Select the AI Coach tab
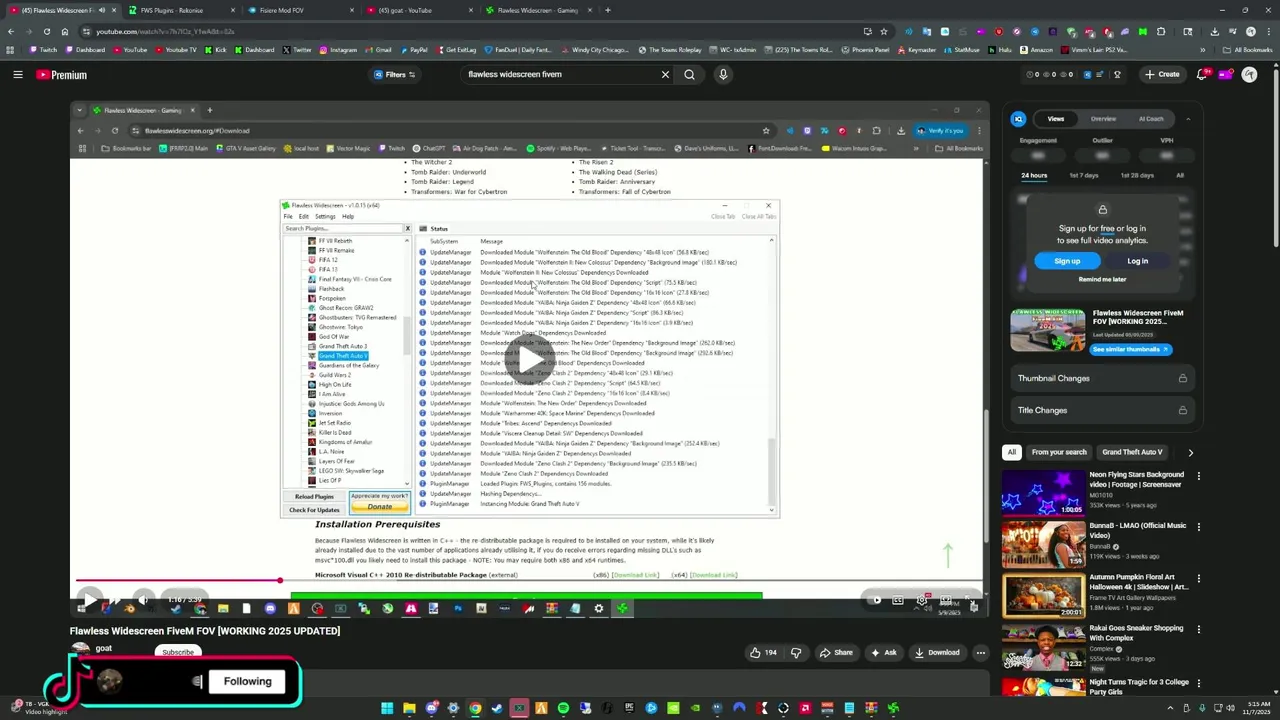Image resolution: width=1280 pixels, height=720 pixels. pos(1151,119)
